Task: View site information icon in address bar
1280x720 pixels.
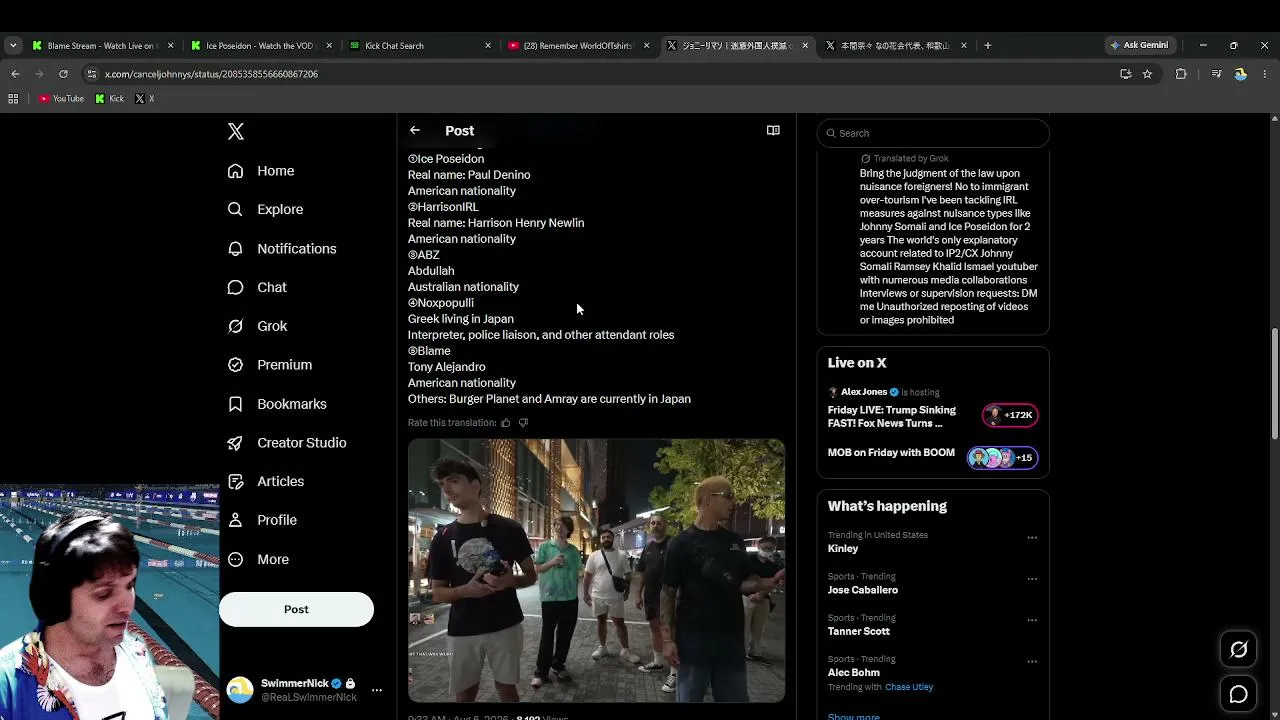Action: click(x=92, y=74)
